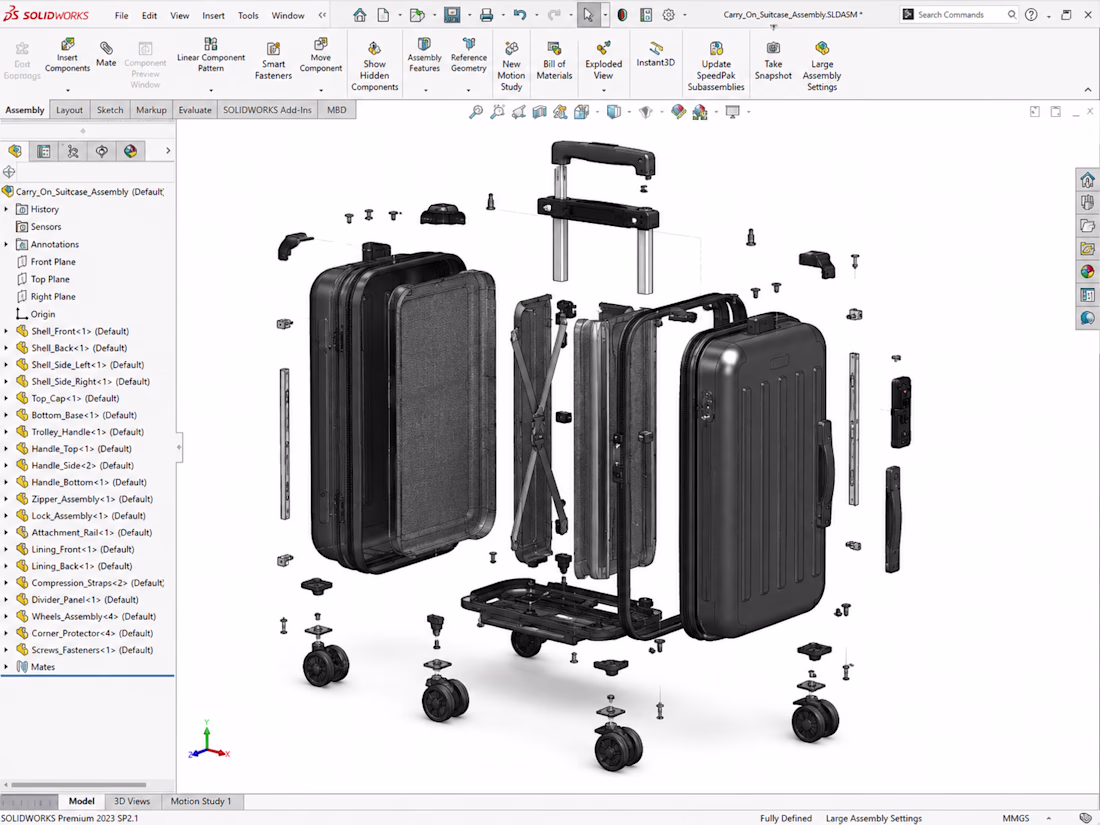Switch to 3D Views tab

tap(132, 801)
